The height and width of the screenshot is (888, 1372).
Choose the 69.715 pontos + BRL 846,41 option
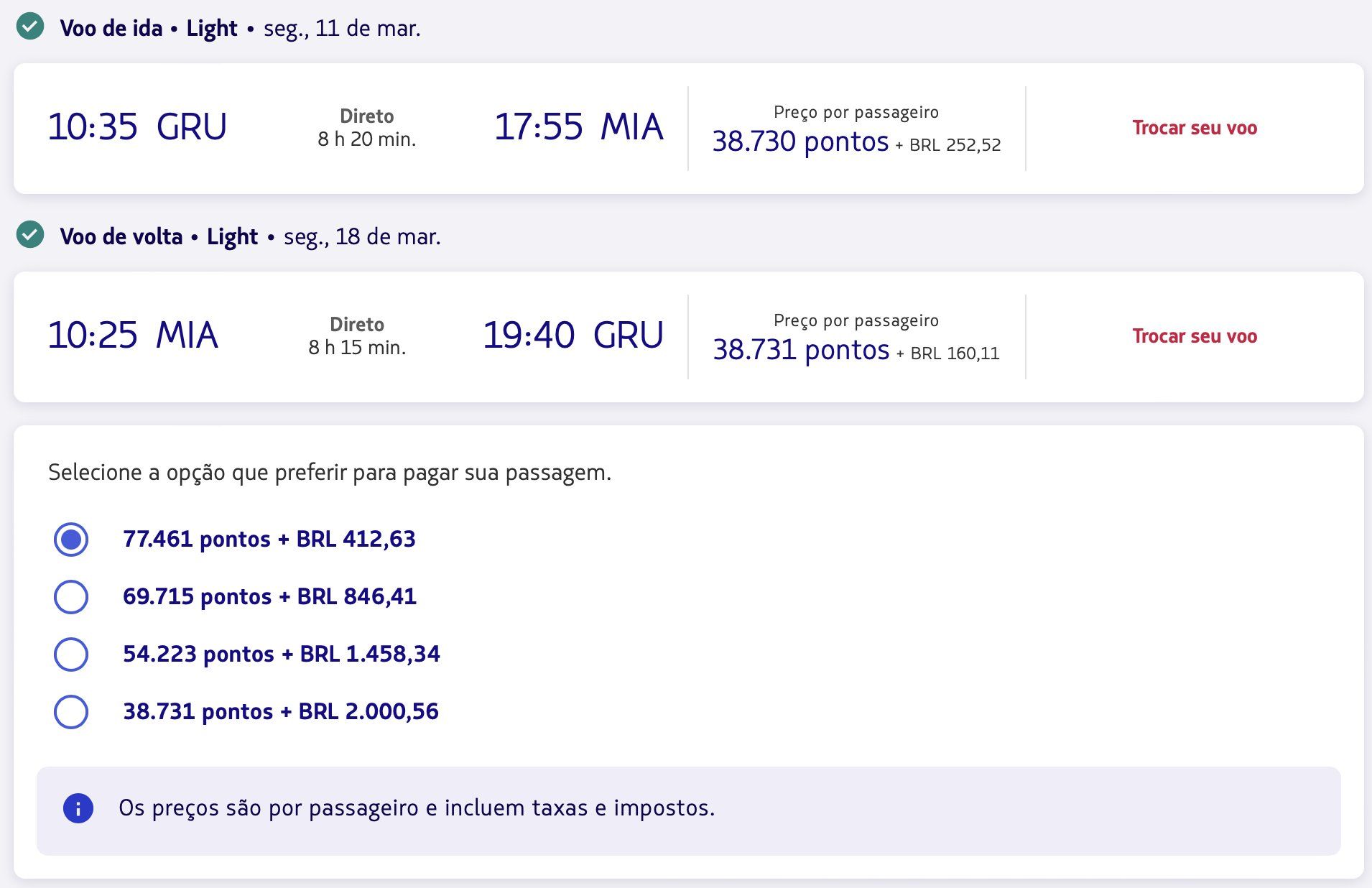coord(71,596)
